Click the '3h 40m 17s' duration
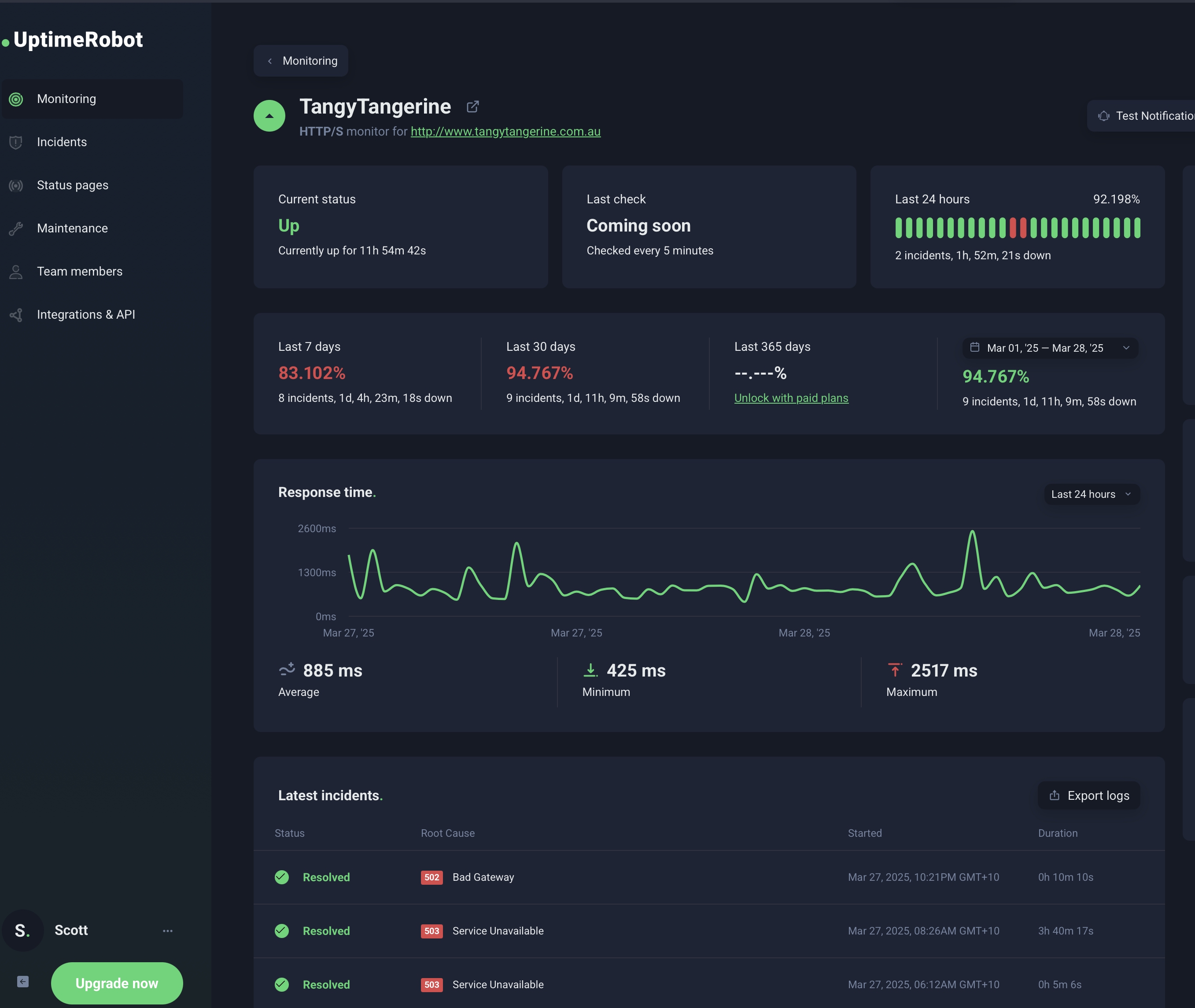 pyautogui.click(x=1066, y=931)
